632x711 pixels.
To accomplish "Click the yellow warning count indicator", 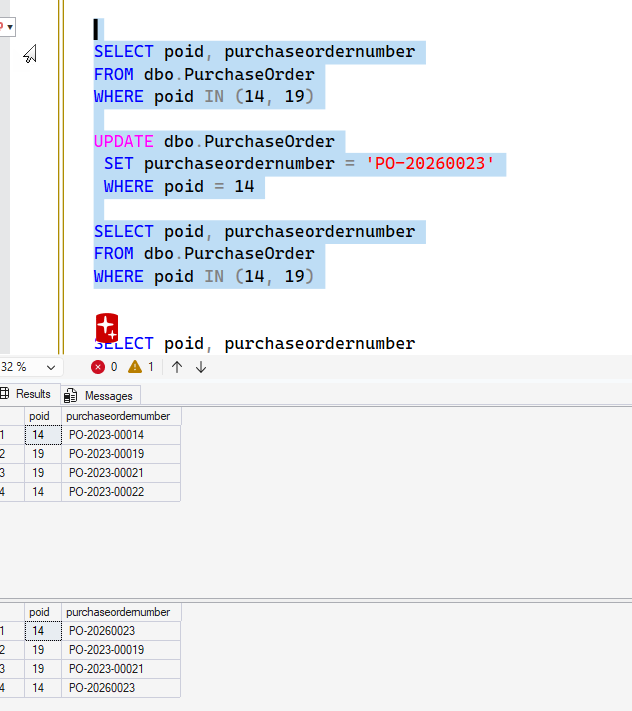I will click(135, 367).
